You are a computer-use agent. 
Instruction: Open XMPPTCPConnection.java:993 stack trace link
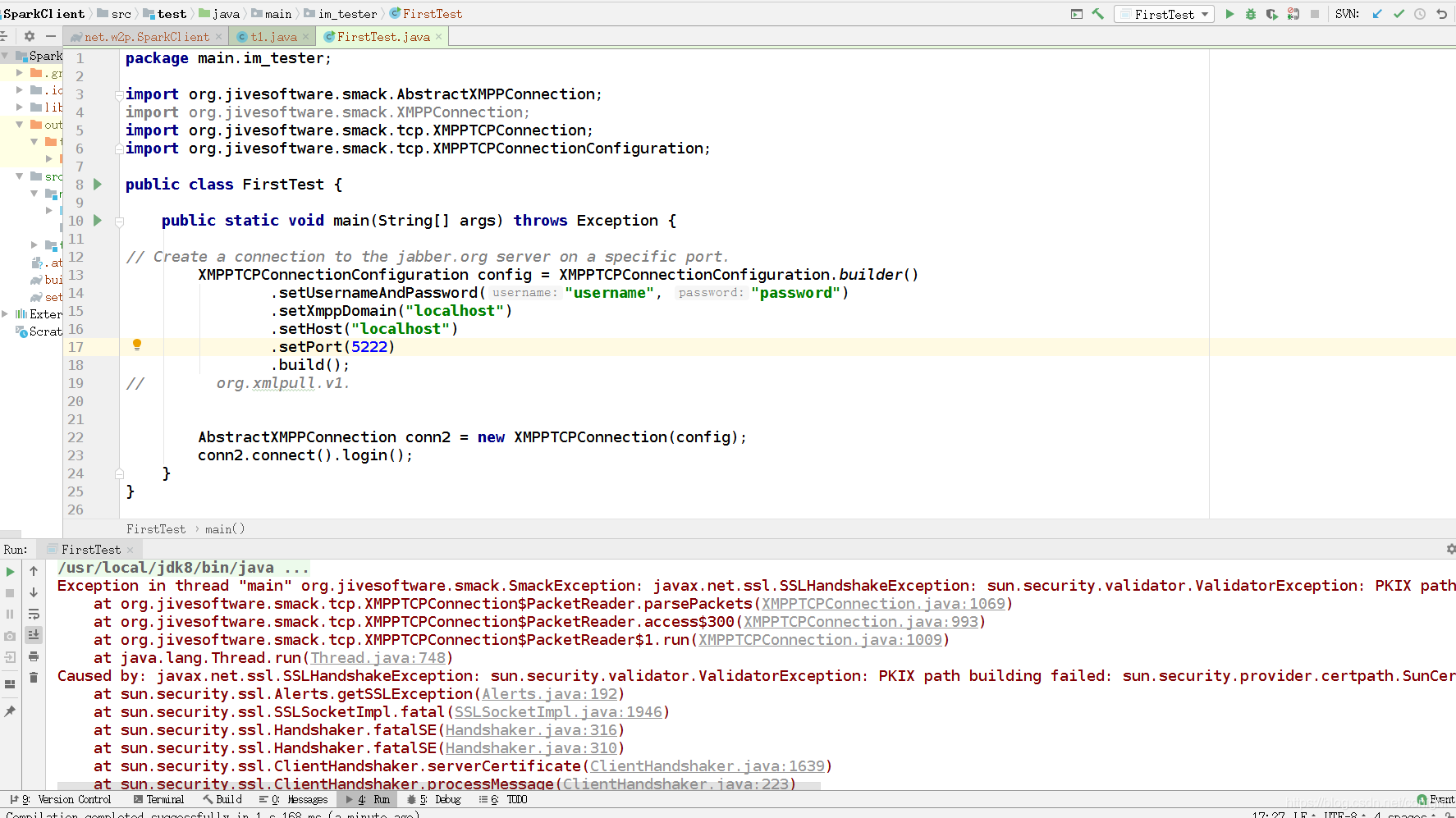pyautogui.click(x=861, y=622)
